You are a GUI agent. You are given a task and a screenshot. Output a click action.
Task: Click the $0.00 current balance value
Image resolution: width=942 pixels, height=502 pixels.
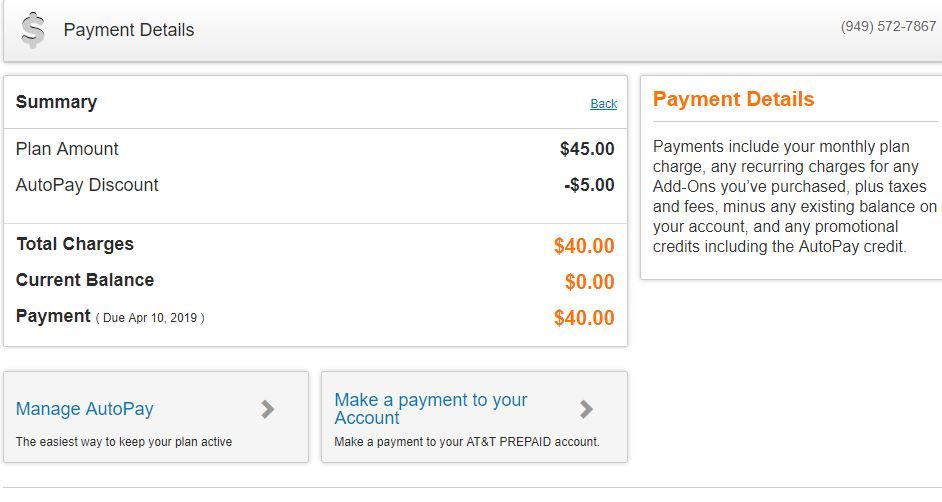589,282
